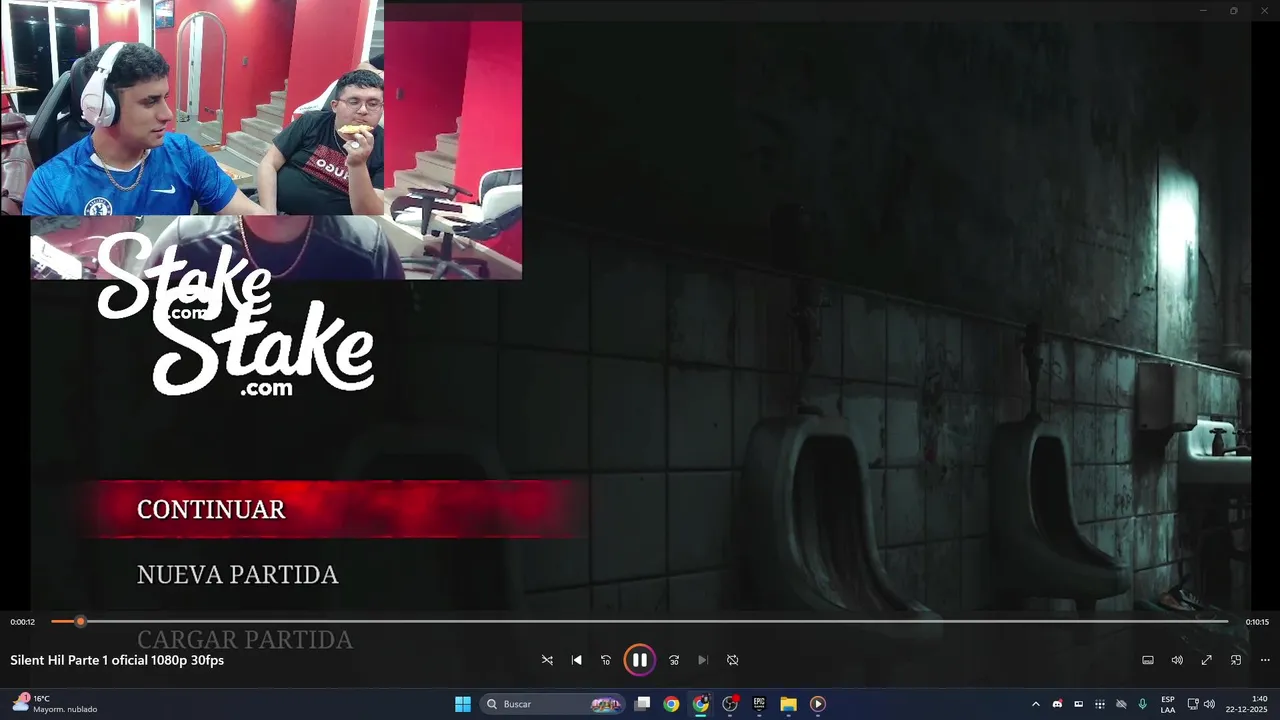Switch the video to full screen

(x=1206, y=660)
